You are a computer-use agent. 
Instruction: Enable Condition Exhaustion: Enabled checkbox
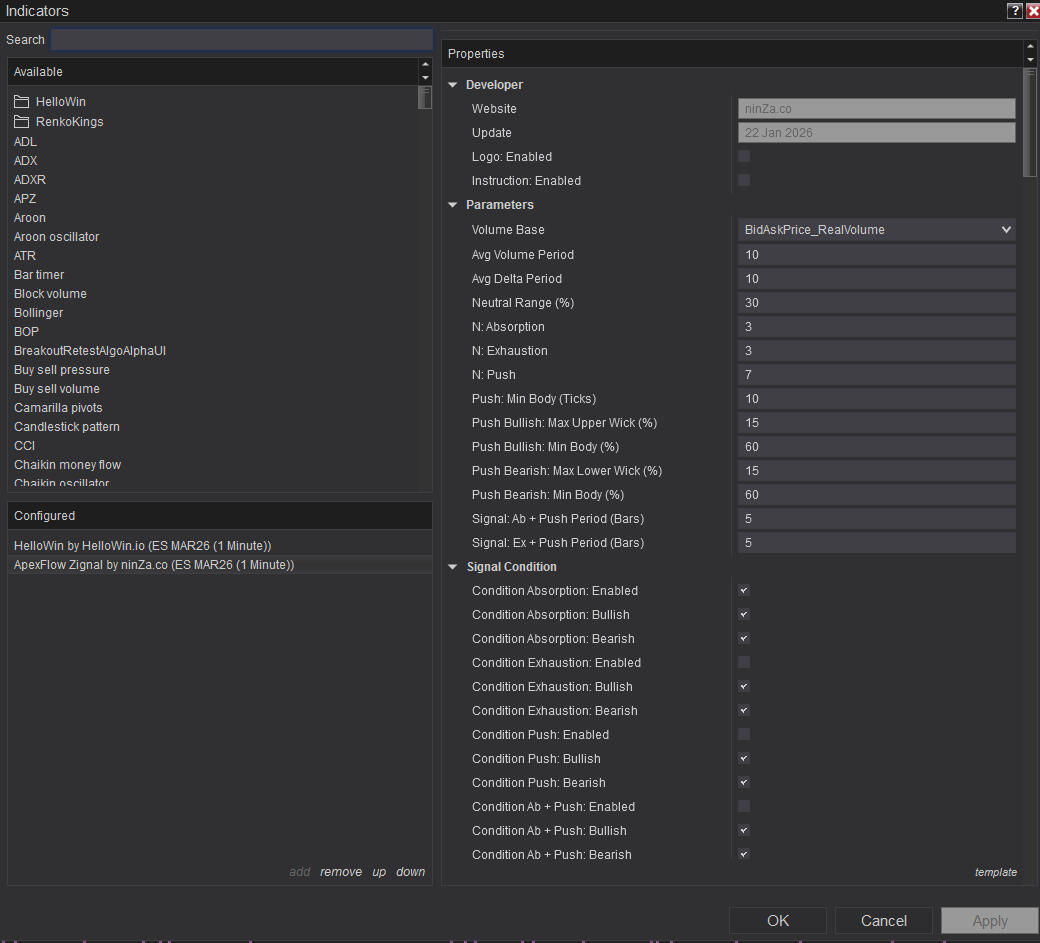[744, 663]
